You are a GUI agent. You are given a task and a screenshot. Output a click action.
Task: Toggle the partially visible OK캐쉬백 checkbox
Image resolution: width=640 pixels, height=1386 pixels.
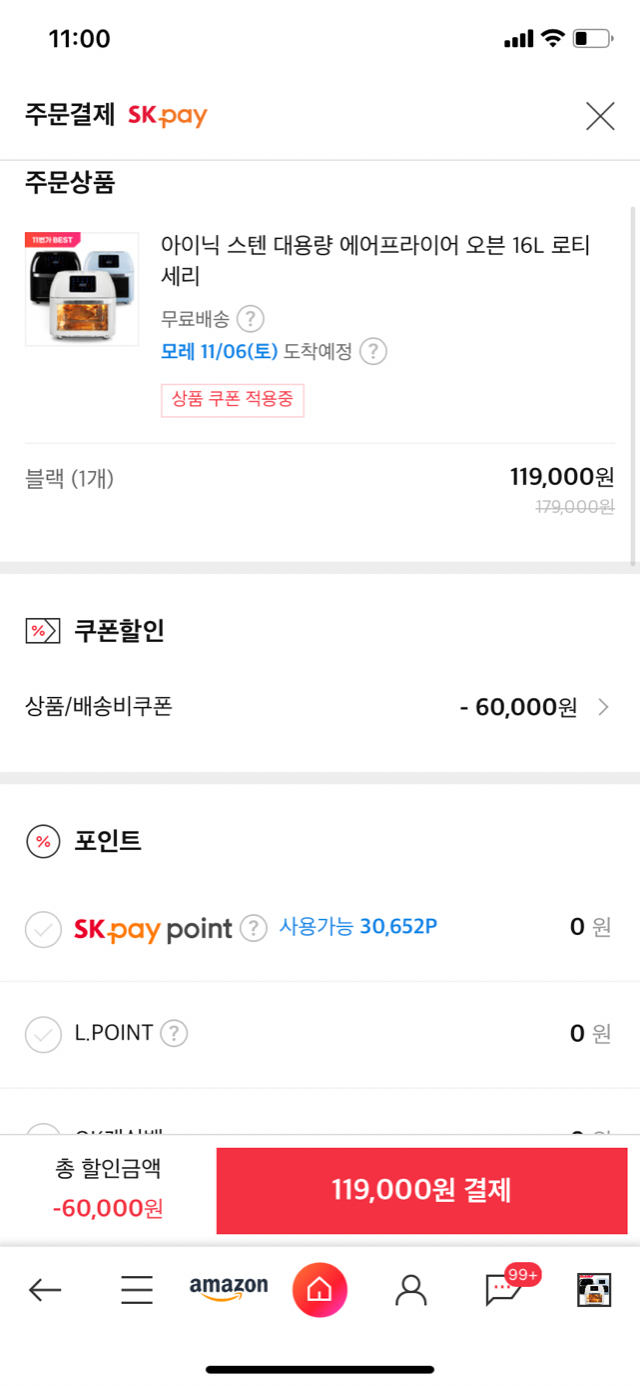pyautogui.click(x=43, y=1130)
